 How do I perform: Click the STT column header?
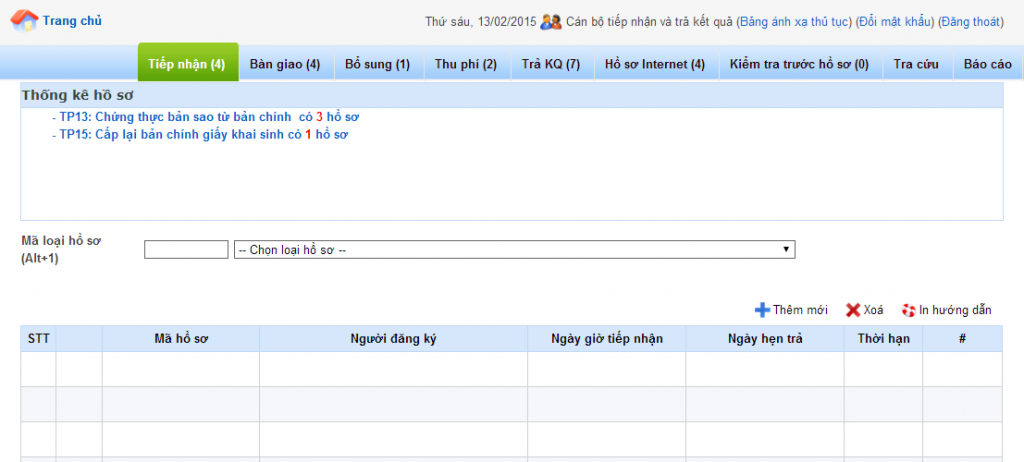click(x=39, y=338)
